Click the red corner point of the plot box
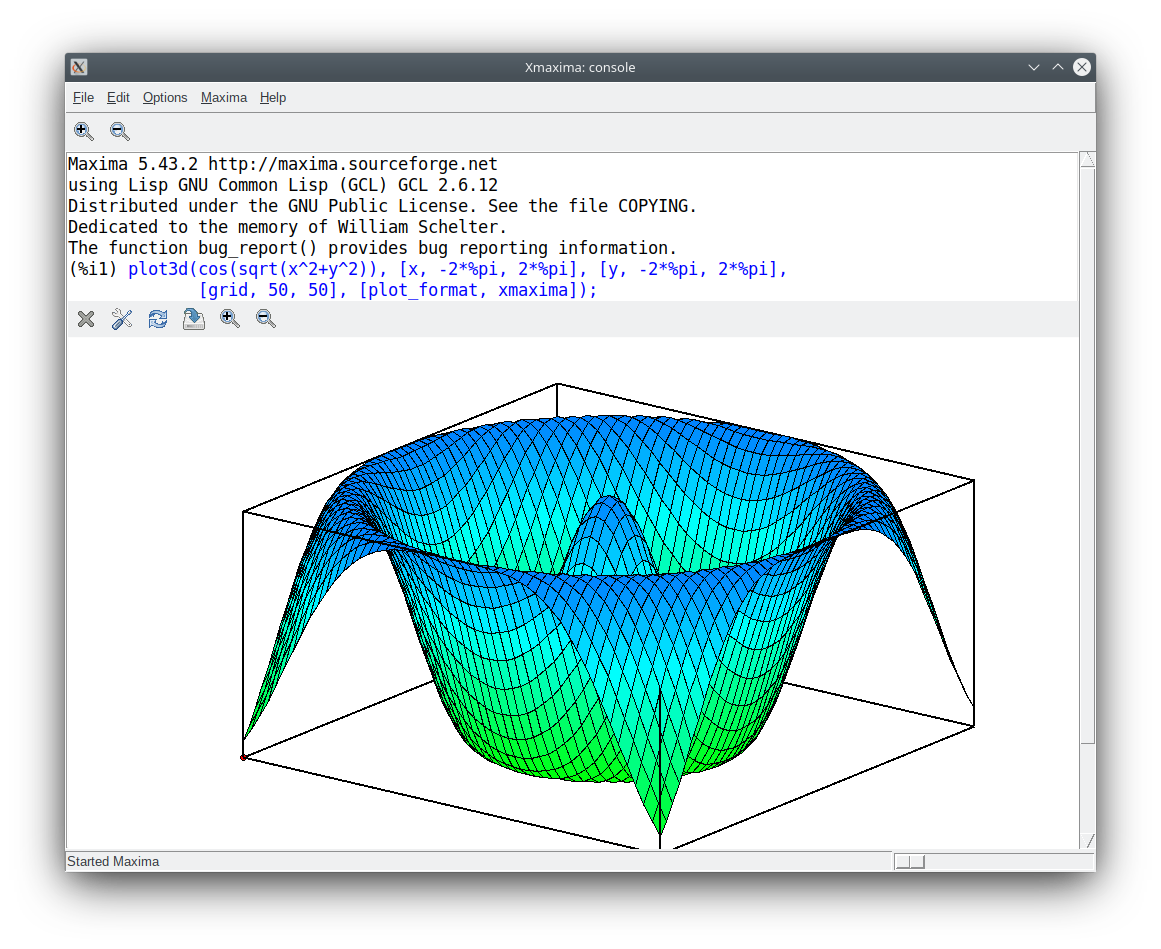 pyautogui.click(x=243, y=757)
